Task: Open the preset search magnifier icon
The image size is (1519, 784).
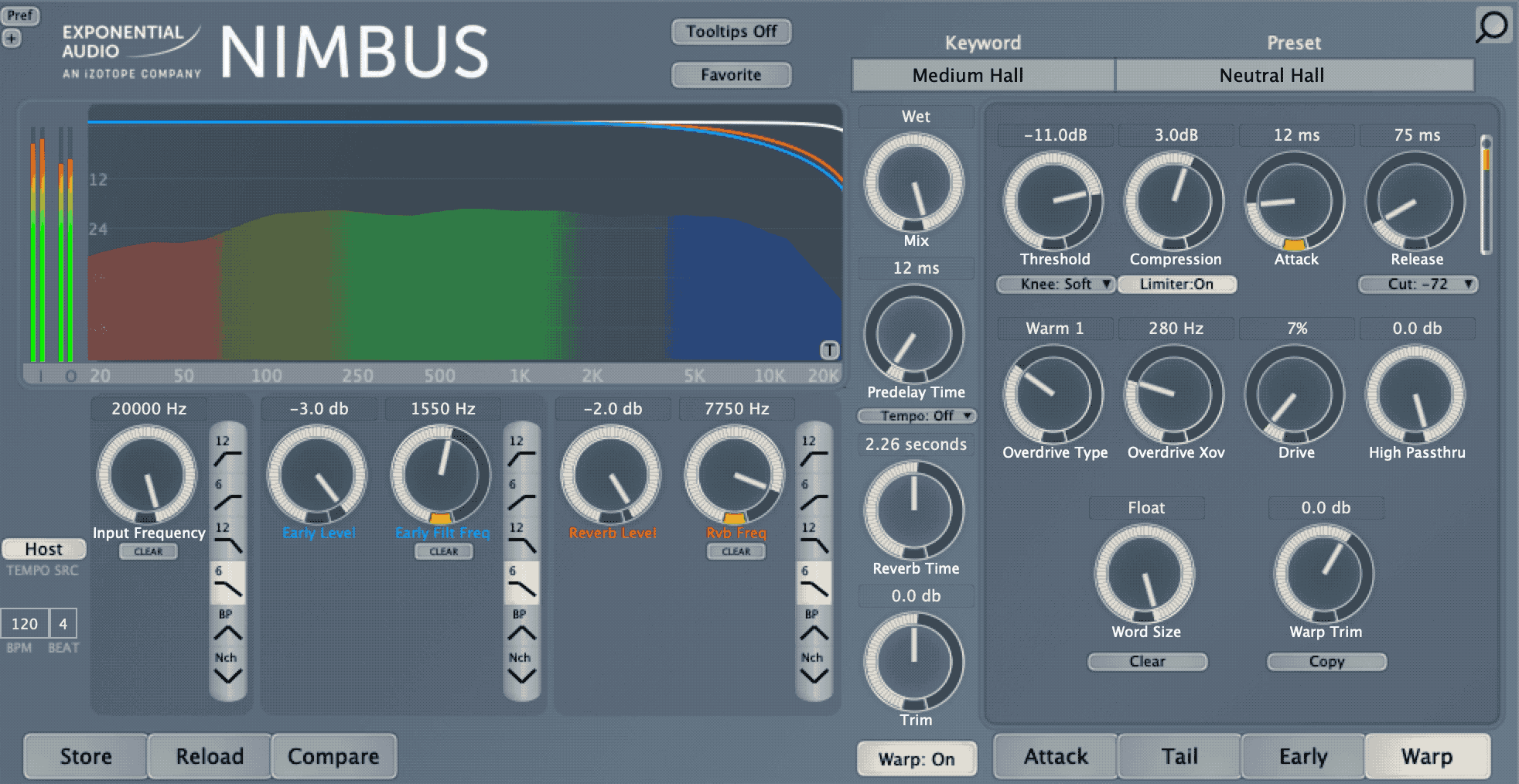Action: pyautogui.click(x=1492, y=27)
